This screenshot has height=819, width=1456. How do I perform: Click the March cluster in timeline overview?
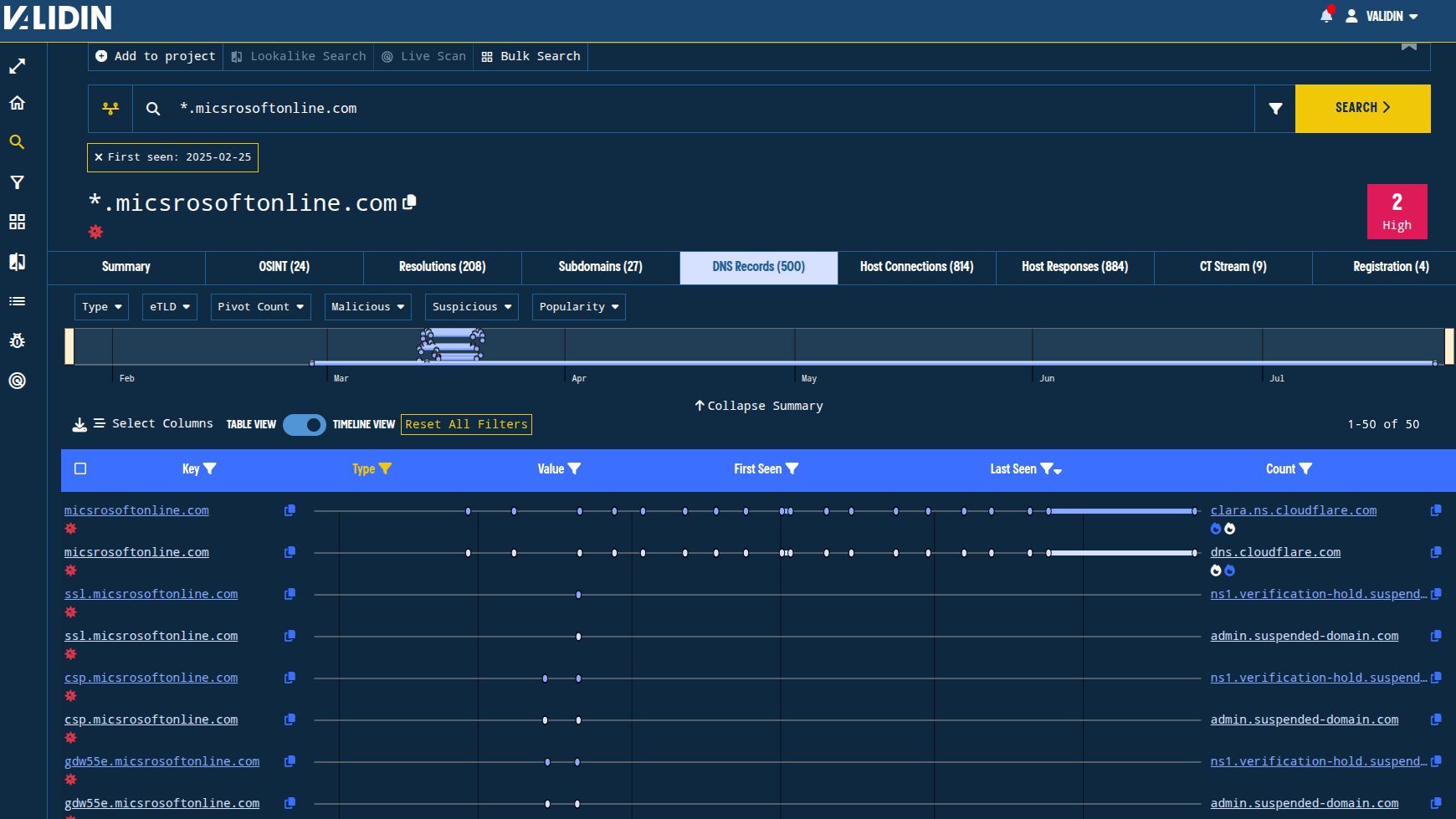click(452, 345)
